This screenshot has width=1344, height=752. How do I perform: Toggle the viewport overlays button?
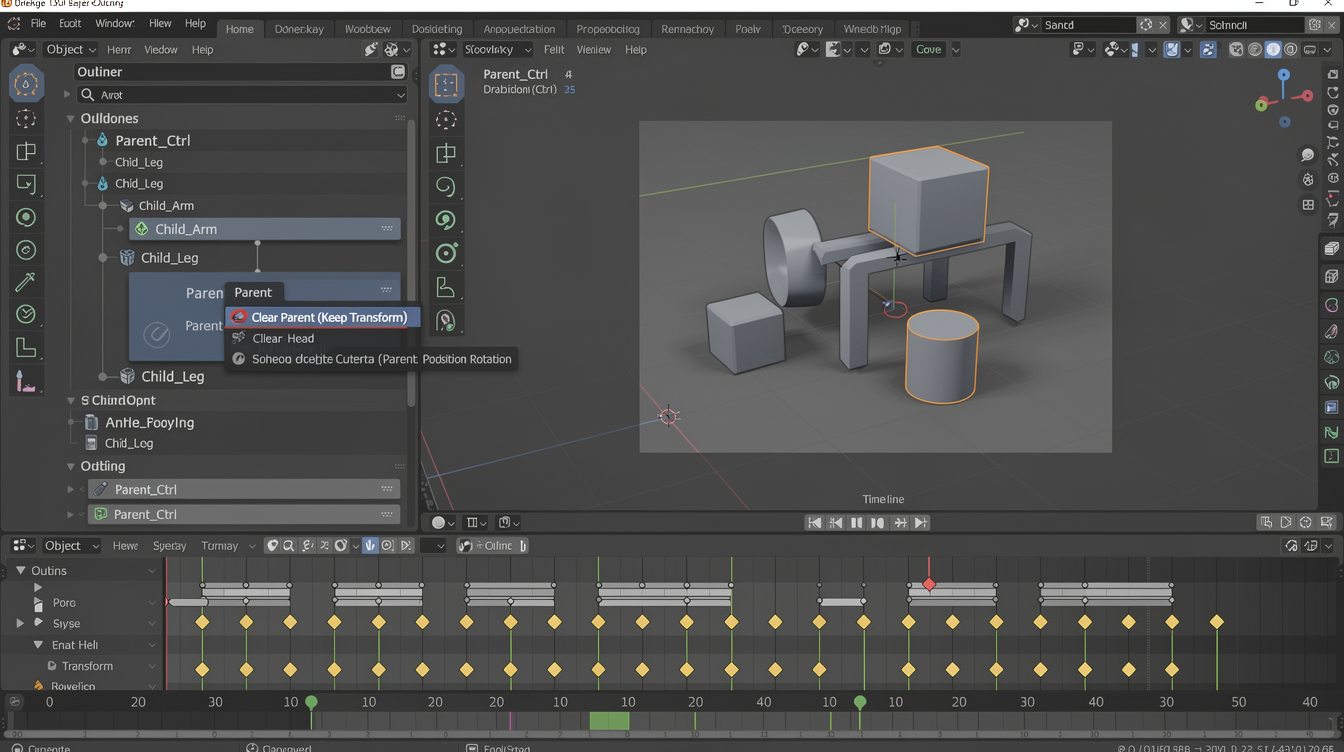[1171, 49]
